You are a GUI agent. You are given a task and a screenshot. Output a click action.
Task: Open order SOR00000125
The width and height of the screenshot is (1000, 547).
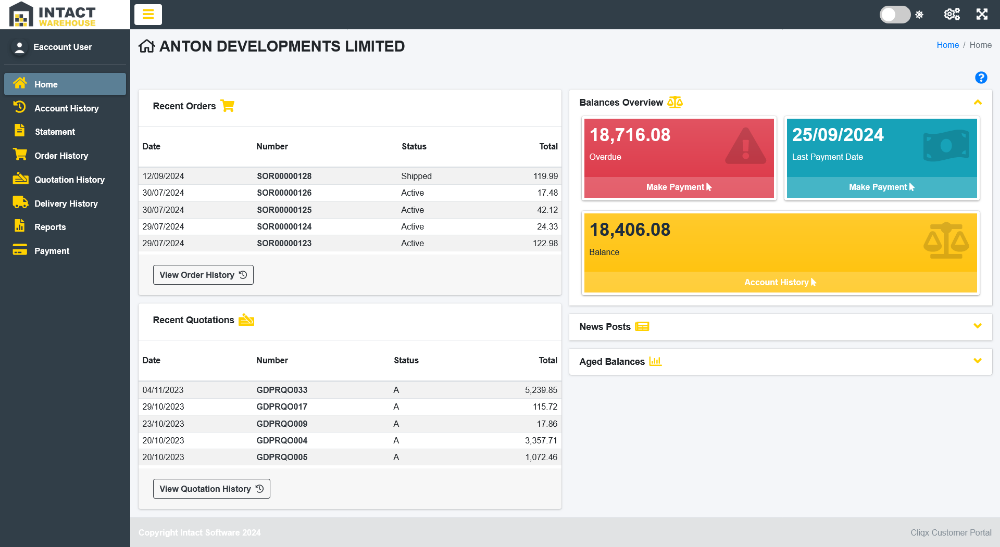(284, 210)
